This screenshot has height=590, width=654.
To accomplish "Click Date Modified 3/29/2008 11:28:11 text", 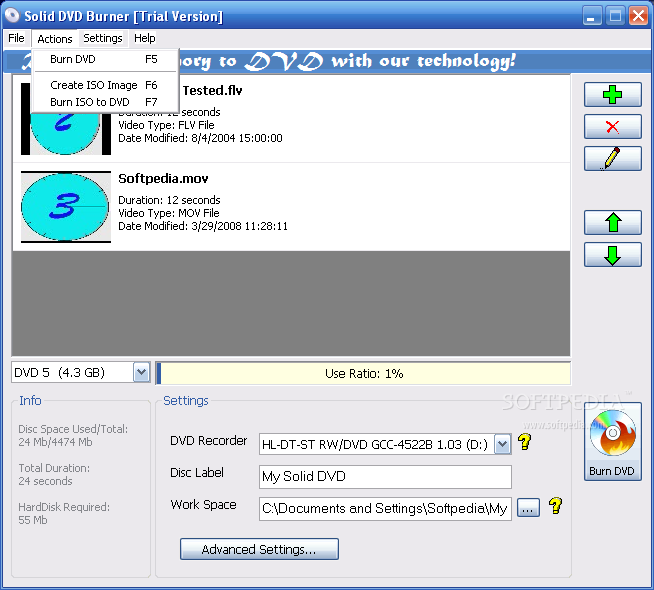I will 203,226.
